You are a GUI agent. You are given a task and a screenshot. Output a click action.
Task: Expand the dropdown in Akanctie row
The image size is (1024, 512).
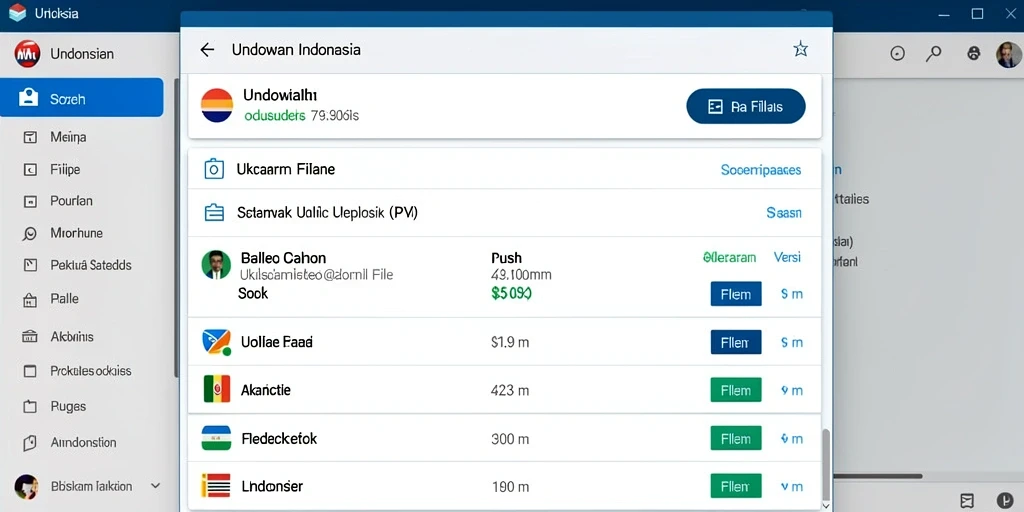(x=792, y=391)
